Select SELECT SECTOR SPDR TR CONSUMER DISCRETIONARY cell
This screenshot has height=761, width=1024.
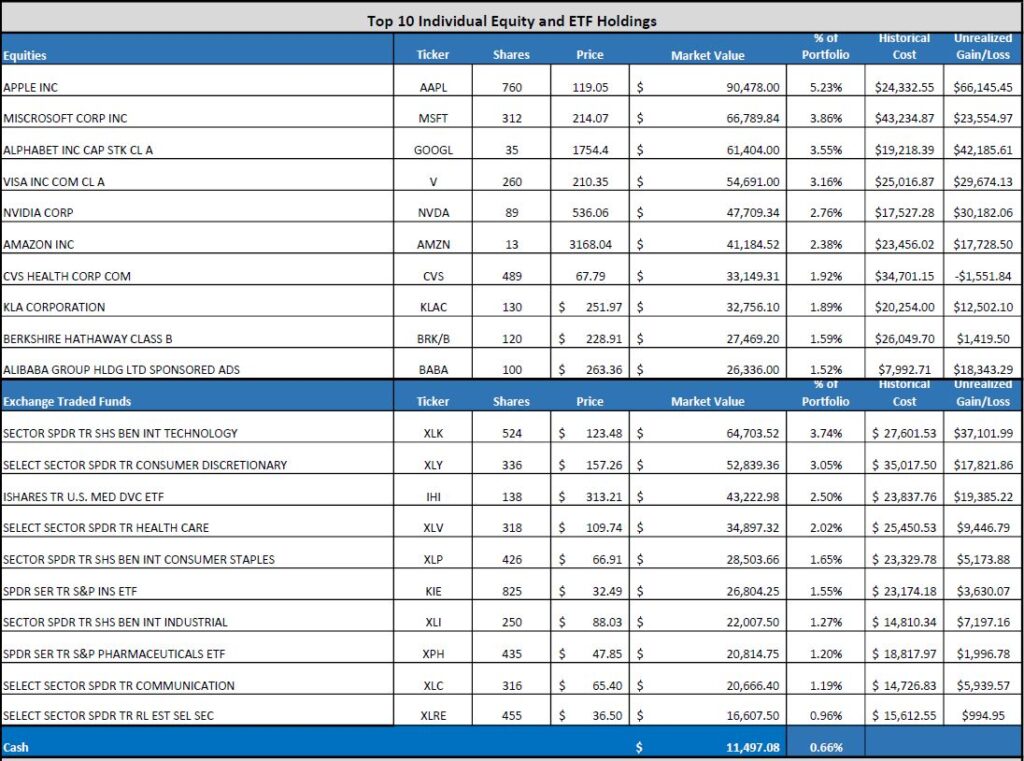click(197, 459)
